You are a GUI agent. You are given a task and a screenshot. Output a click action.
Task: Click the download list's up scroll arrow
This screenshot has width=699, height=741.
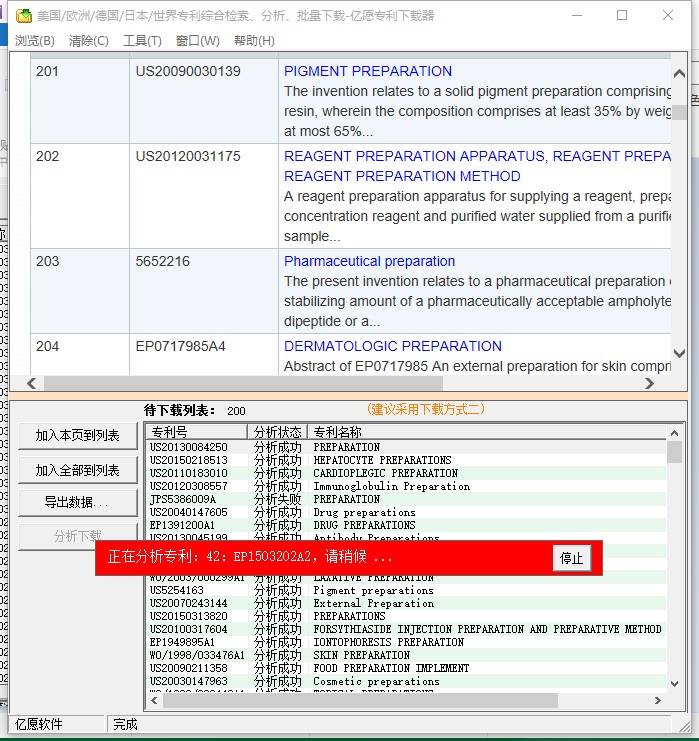[x=674, y=433]
